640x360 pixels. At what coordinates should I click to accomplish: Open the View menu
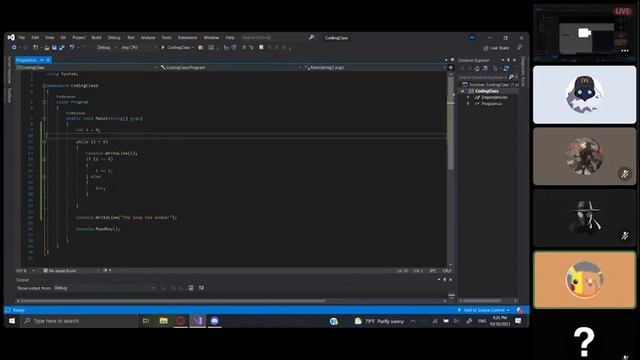coord(49,38)
